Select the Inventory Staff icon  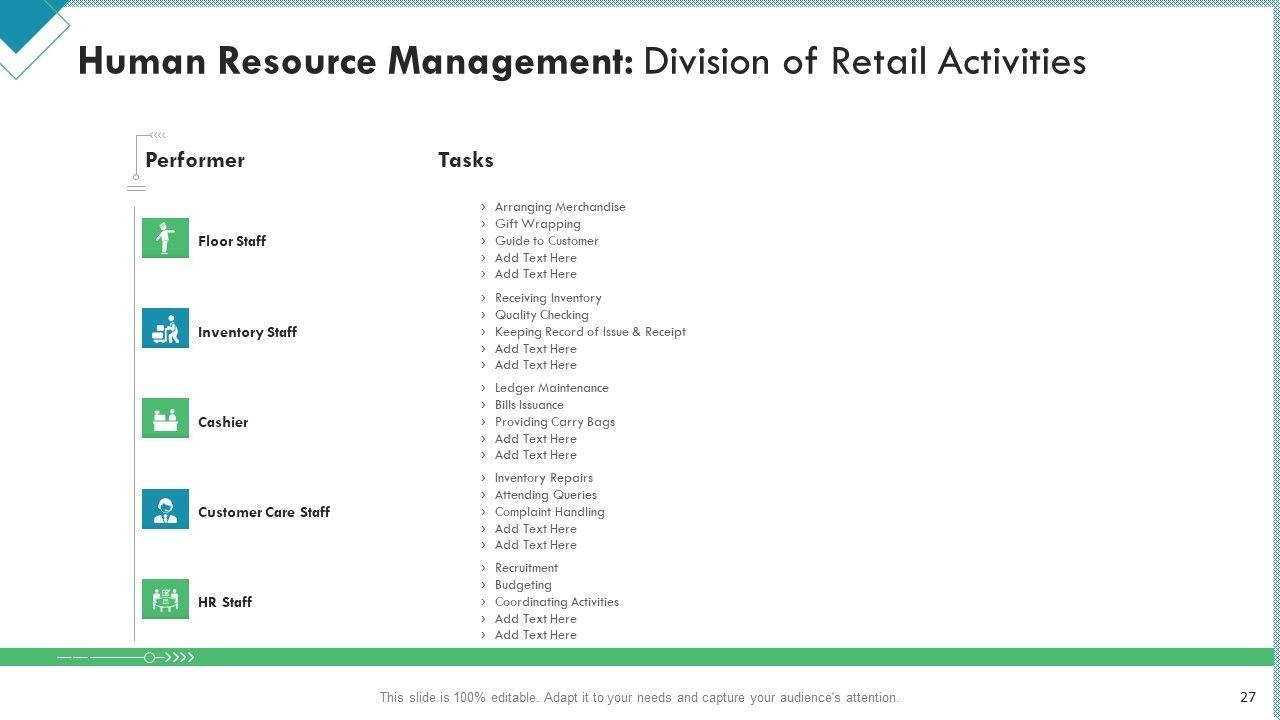(x=165, y=328)
